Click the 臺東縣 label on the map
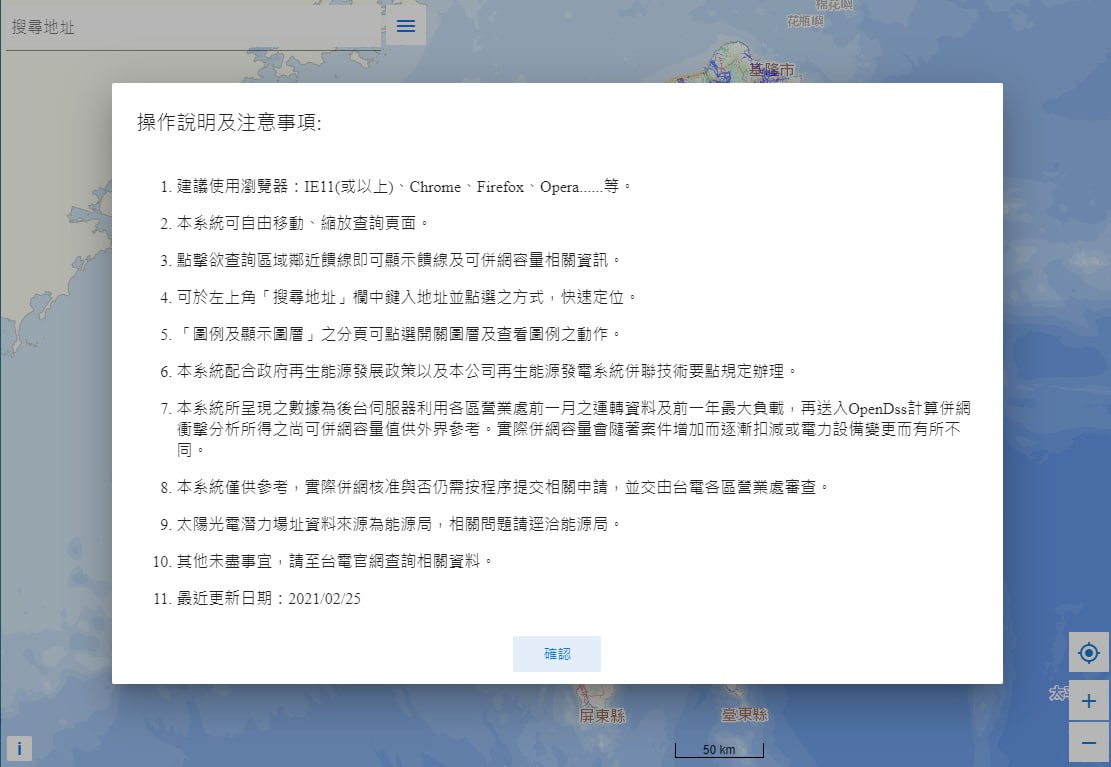This screenshot has height=767, width=1111. (745, 715)
